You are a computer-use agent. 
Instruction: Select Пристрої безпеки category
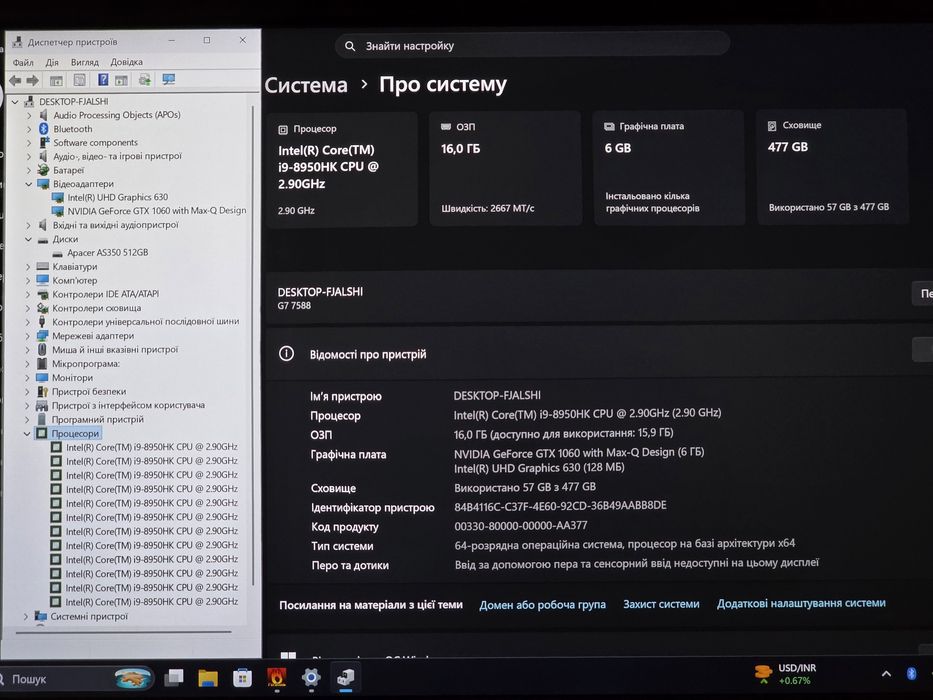click(x=89, y=392)
